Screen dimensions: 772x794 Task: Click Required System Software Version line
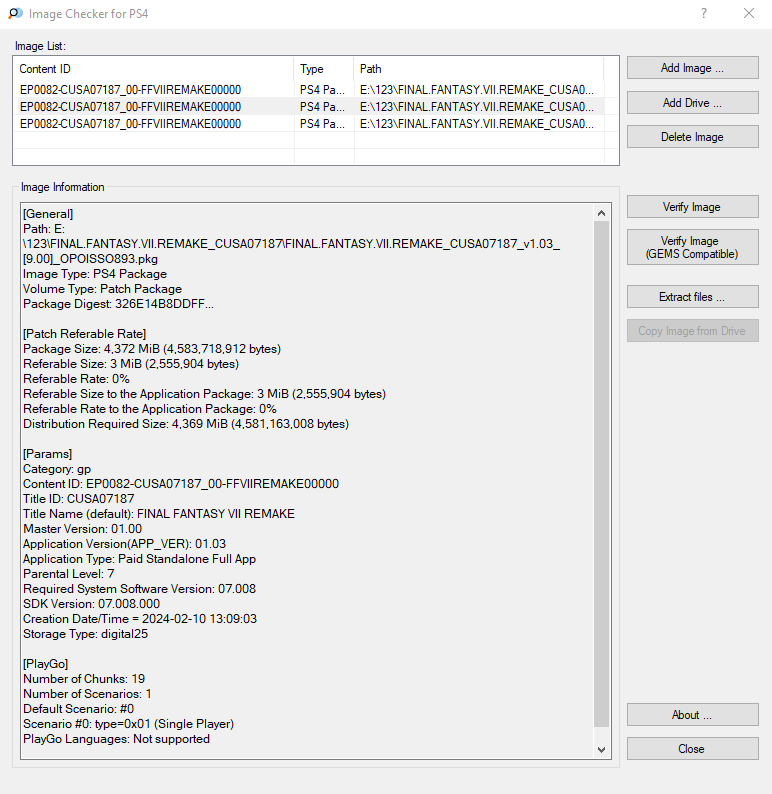(139, 589)
